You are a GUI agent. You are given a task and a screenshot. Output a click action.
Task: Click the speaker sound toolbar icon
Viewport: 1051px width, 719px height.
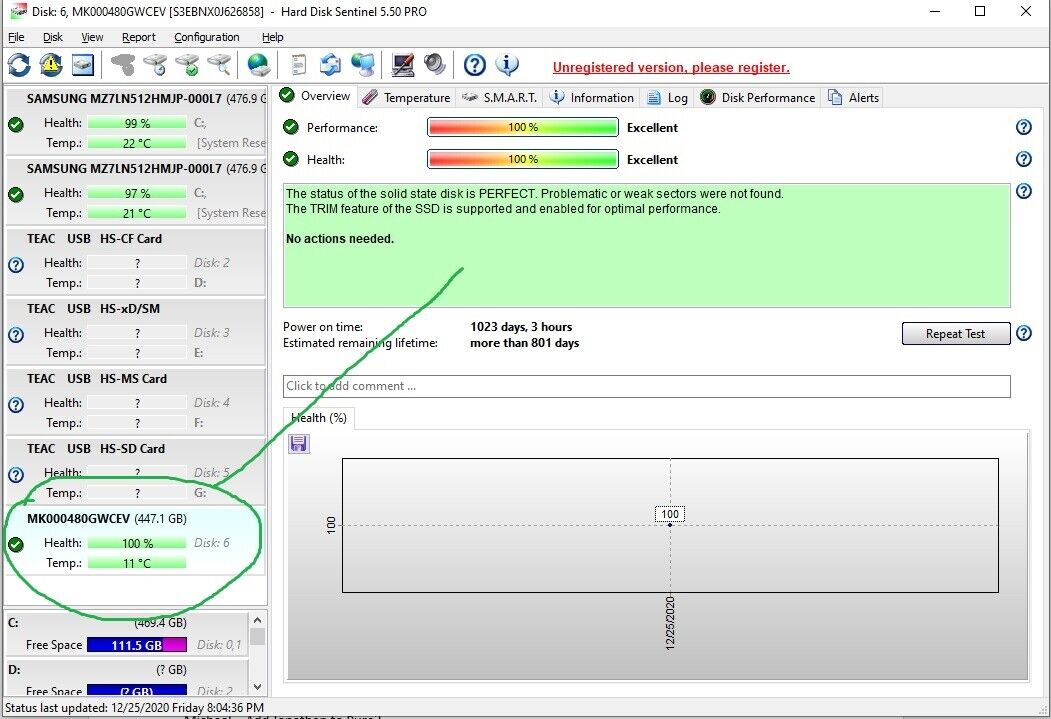pyautogui.click(x=434, y=66)
